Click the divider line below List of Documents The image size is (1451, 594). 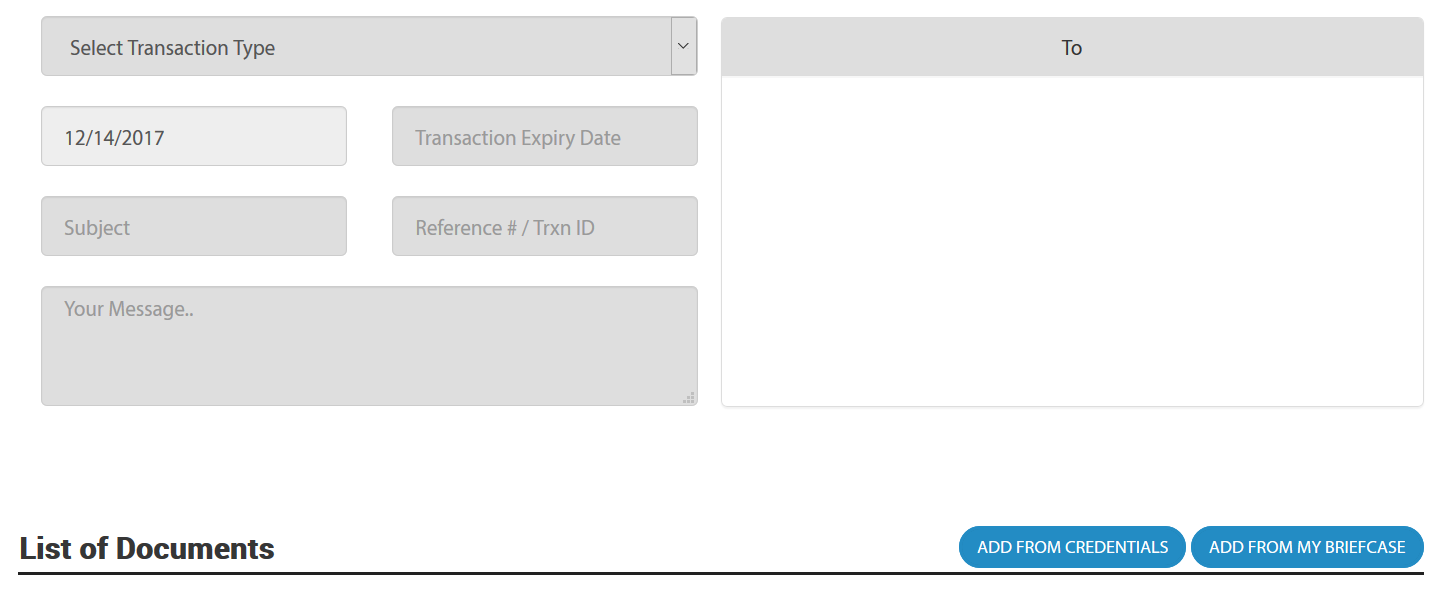point(720,573)
